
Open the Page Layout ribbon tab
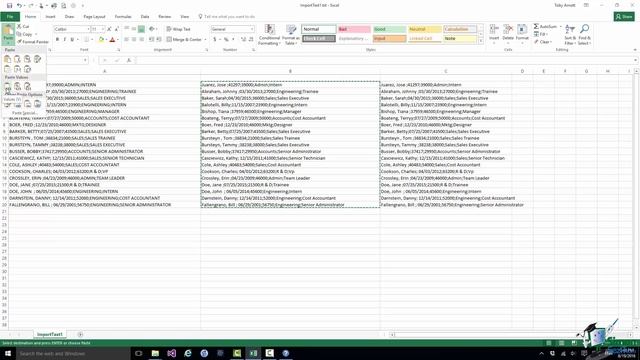pos(94,17)
